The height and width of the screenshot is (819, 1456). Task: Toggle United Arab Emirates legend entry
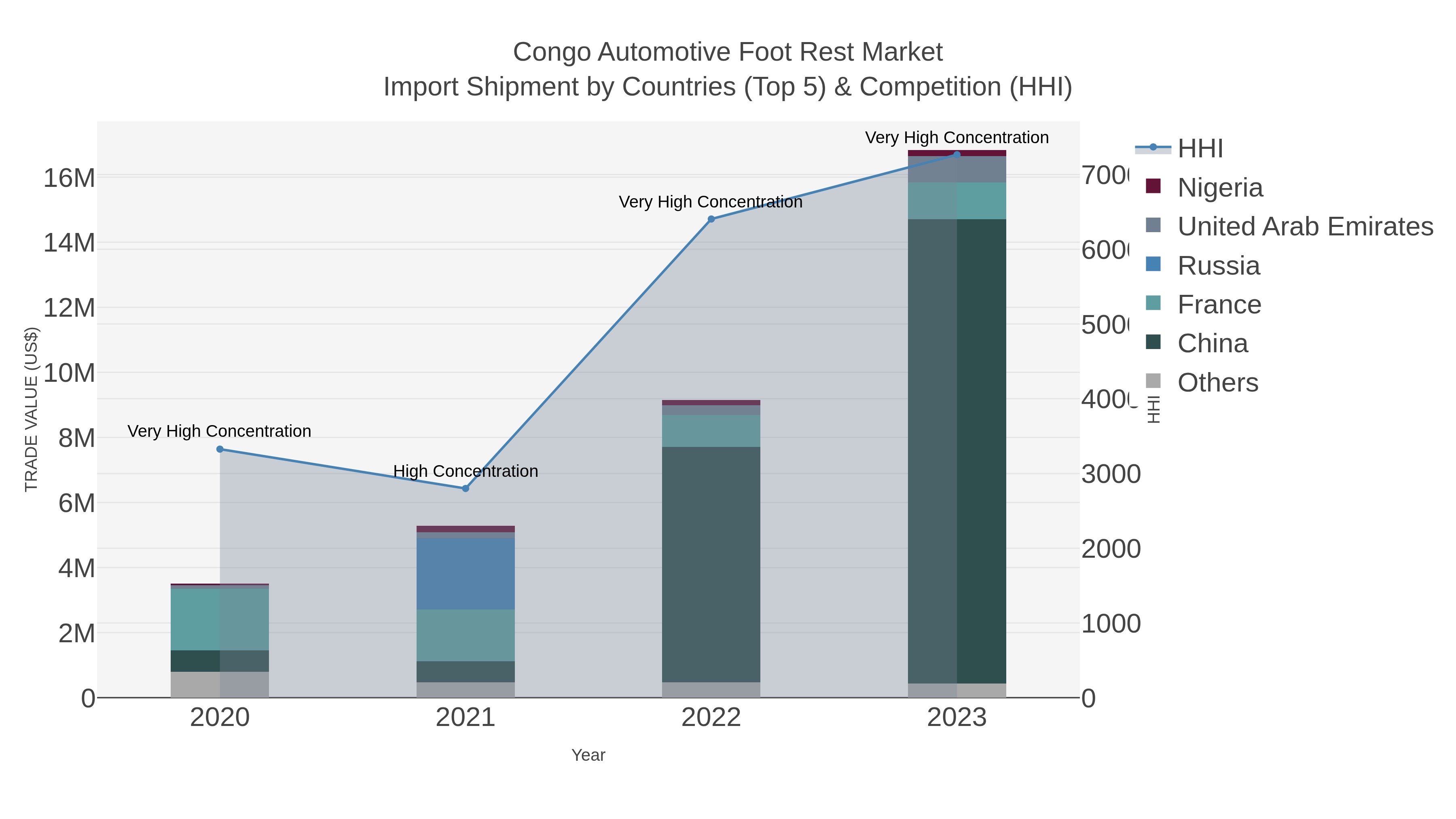pyautogui.click(x=1289, y=226)
